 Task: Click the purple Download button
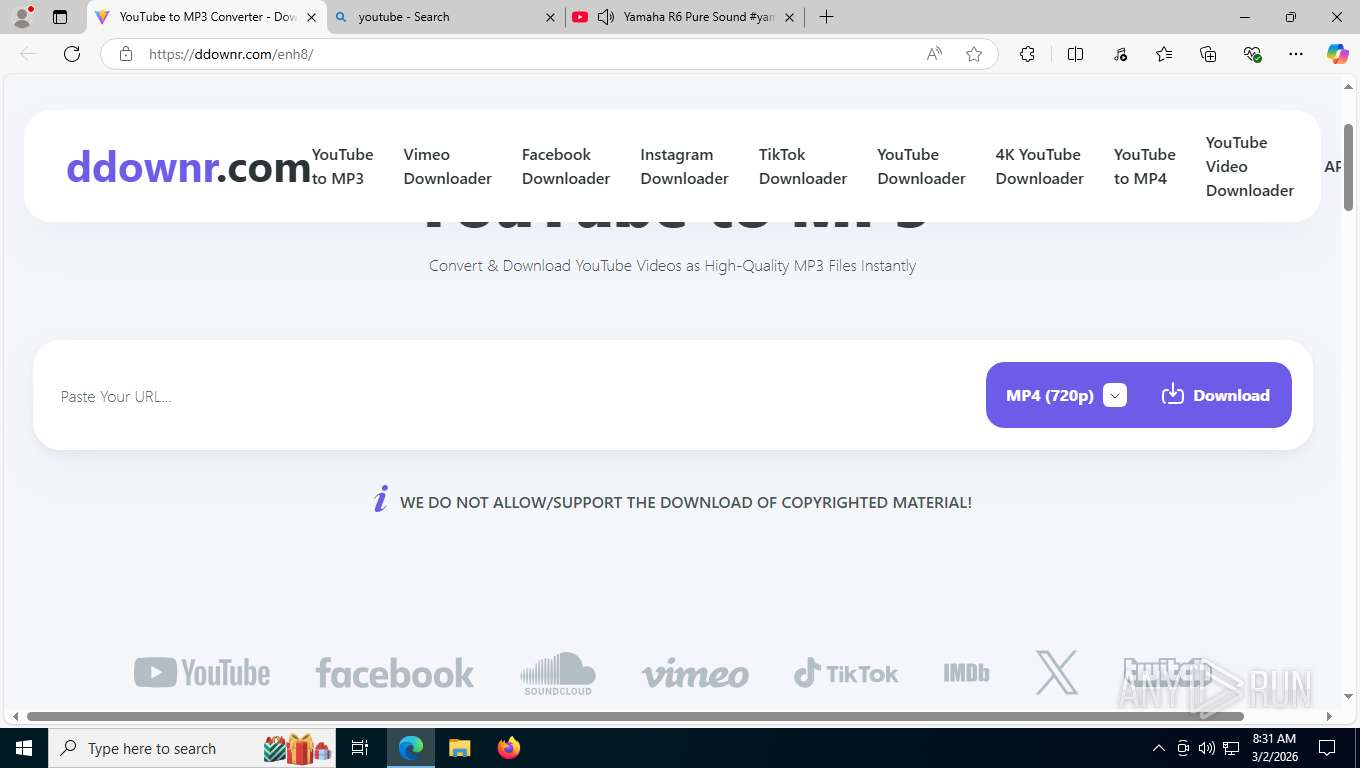(x=1216, y=395)
